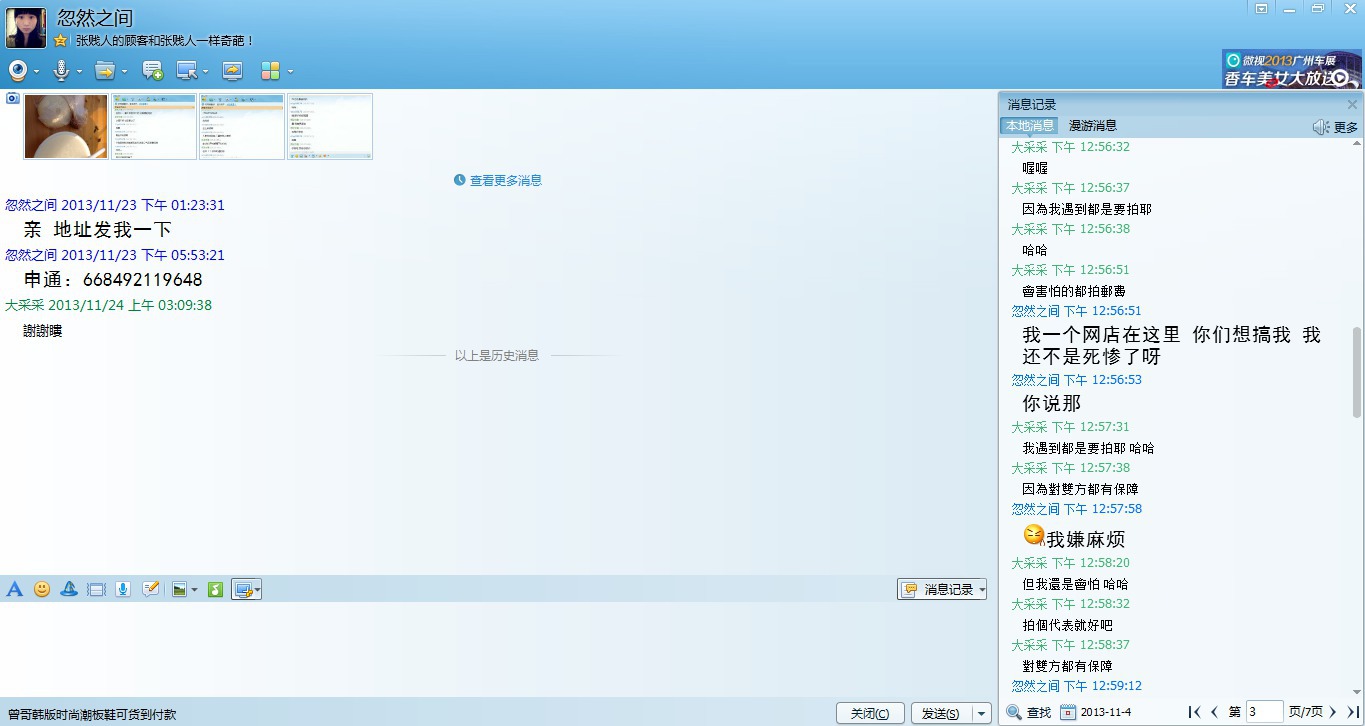Create a discussion group with the chat-plus icon

click(x=152, y=70)
